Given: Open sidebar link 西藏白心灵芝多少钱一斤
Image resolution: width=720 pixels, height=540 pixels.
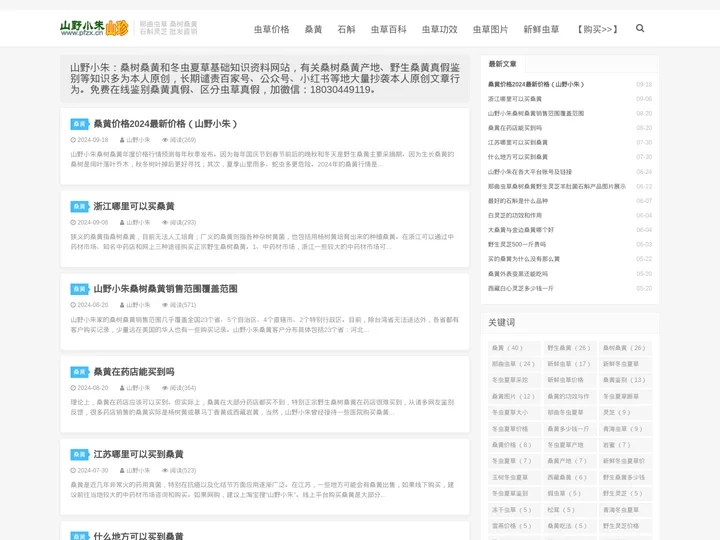Looking at the screenshot, I should point(520,288).
